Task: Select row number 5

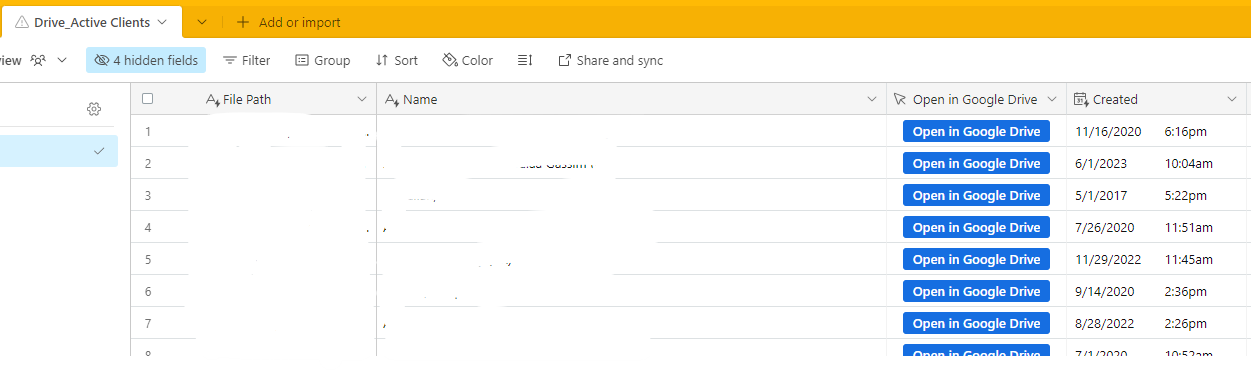Action: tap(148, 259)
